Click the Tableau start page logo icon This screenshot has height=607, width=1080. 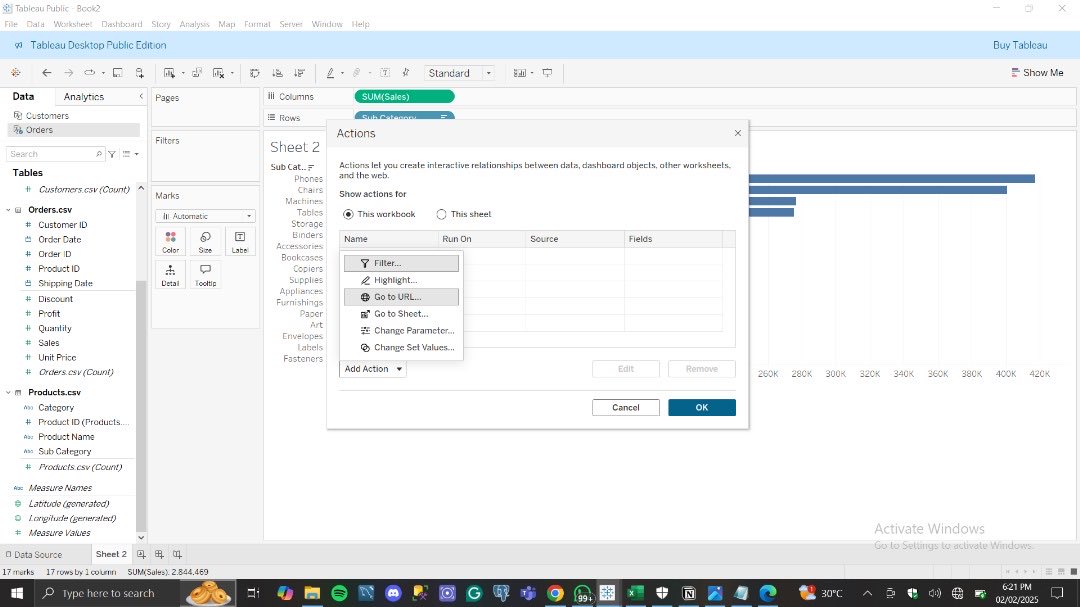click(x=16, y=72)
